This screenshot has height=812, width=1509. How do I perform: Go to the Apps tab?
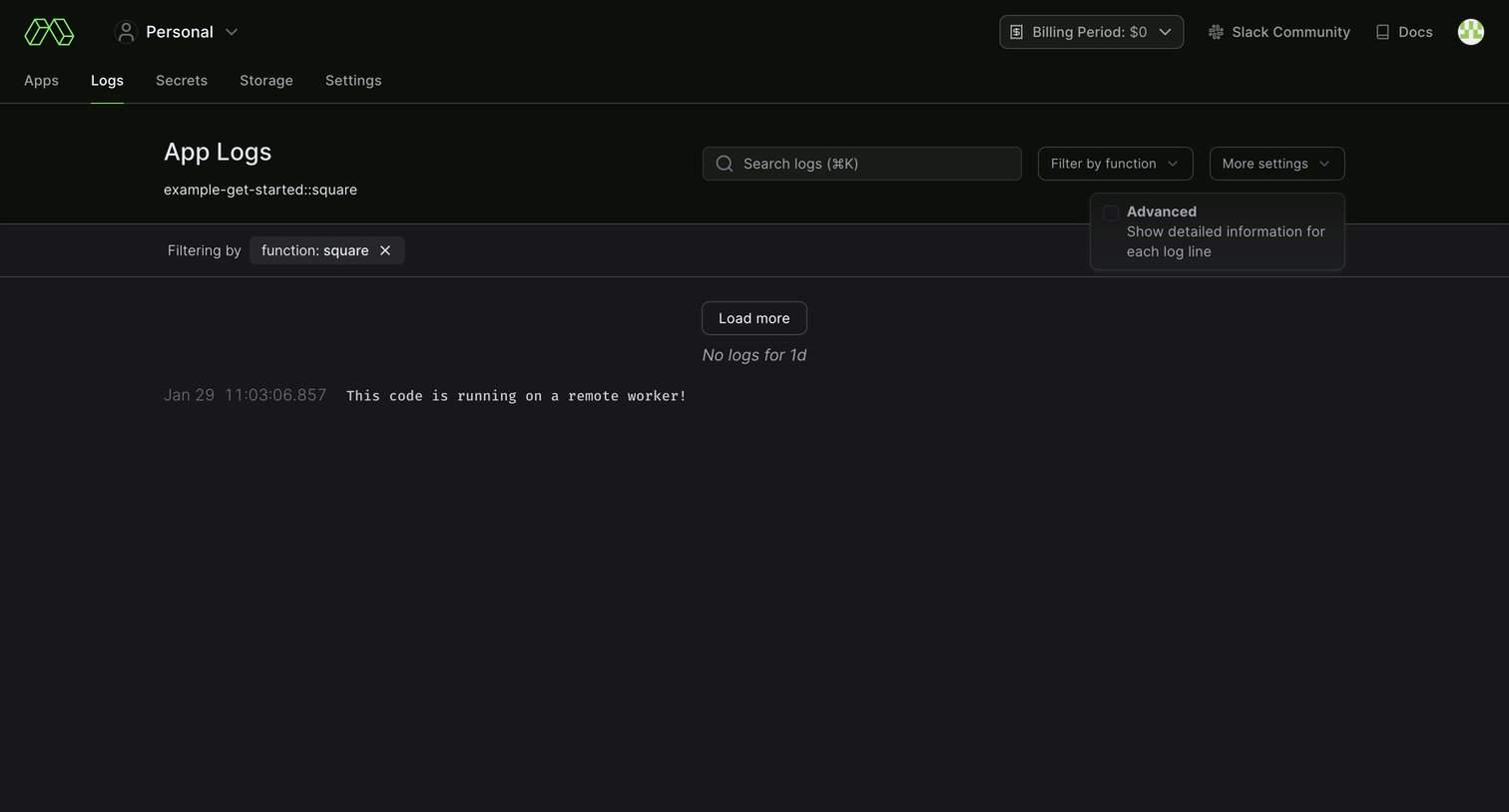pyautogui.click(x=41, y=81)
